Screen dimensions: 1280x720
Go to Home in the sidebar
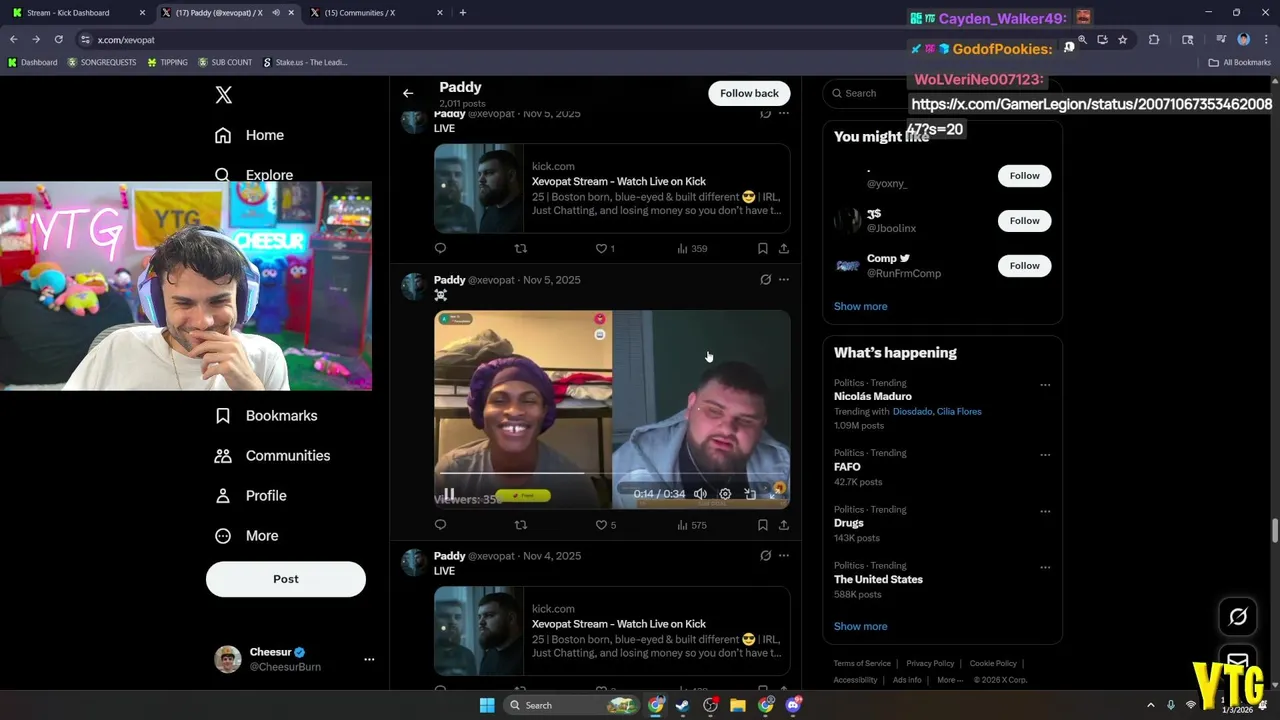pyautogui.click(x=250, y=135)
